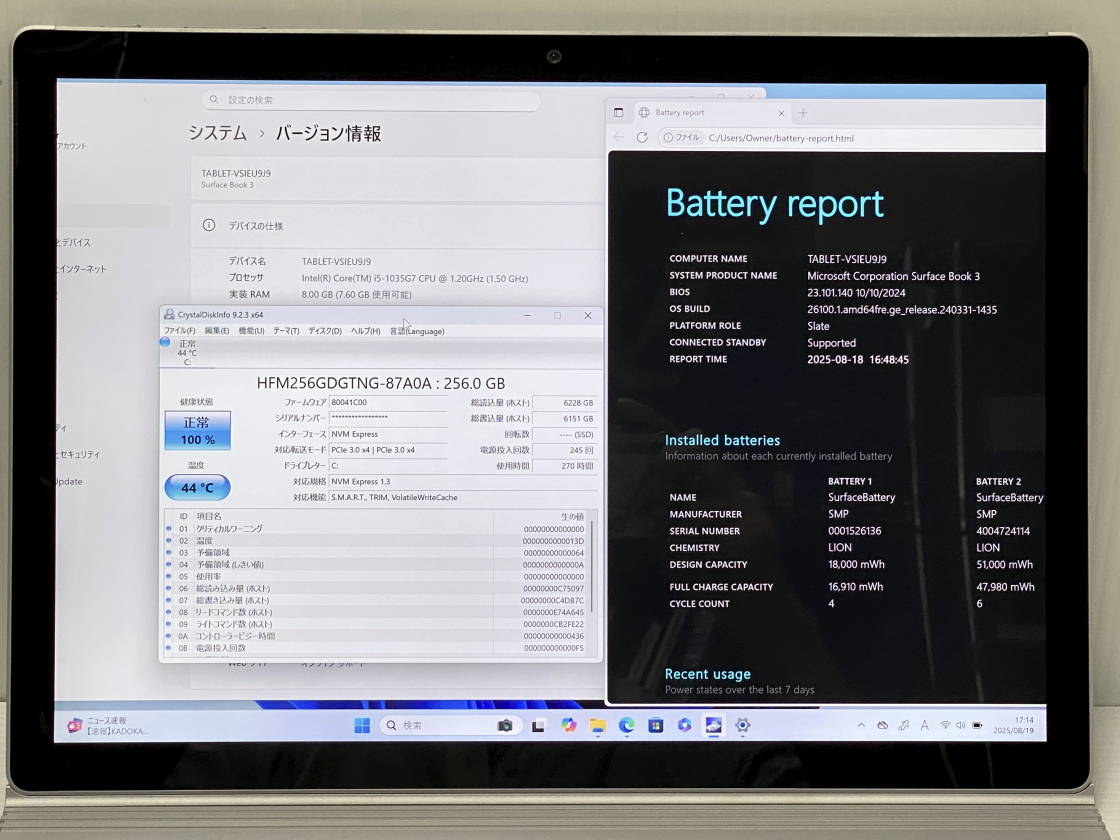Open the Edge tab actions menu icon
This screenshot has width=1120, height=840.
(x=619, y=113)
